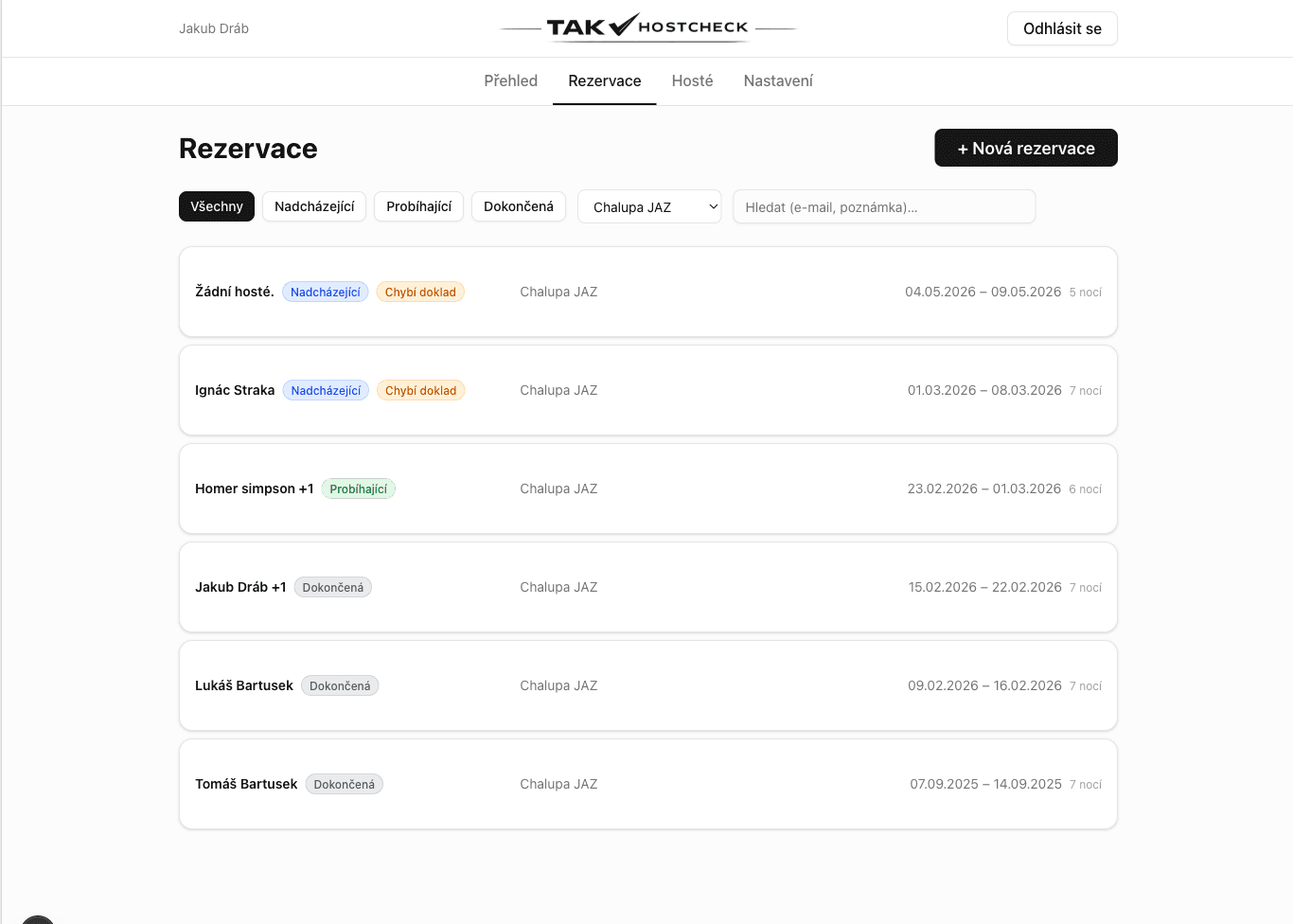Open the Hosté tab
This screenshot has width=1293, height=924.
coord(692,80)
